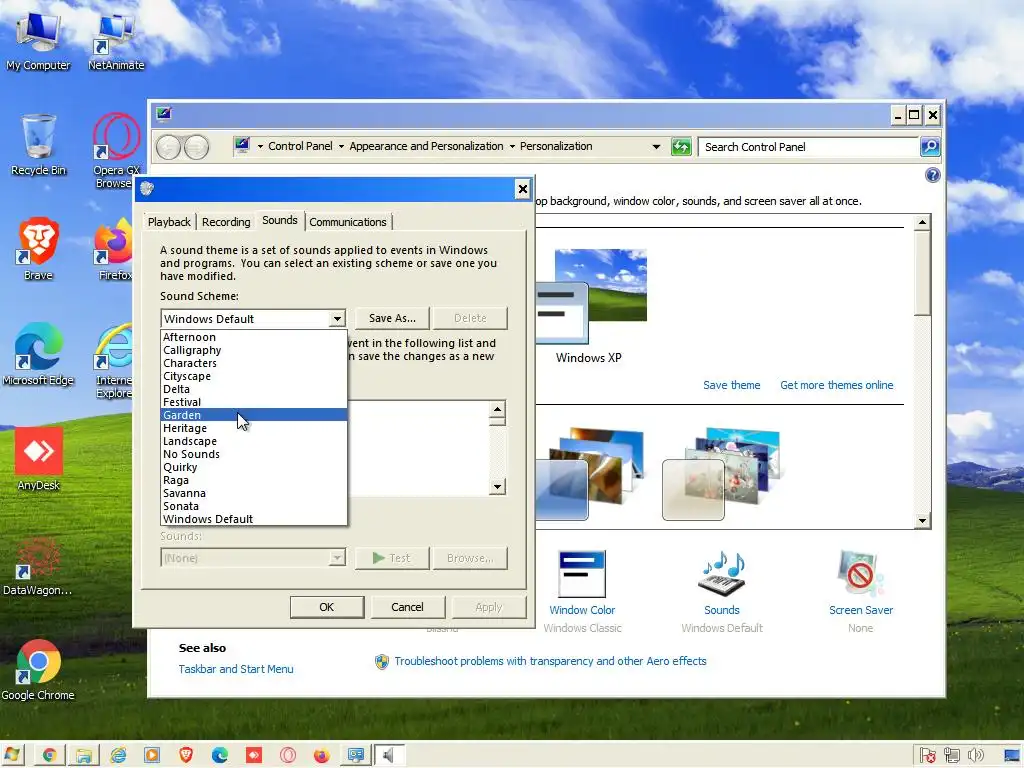Screen dimensions: 1024x768
Task: Click the Back button in Control Panel
Action: 168,147
